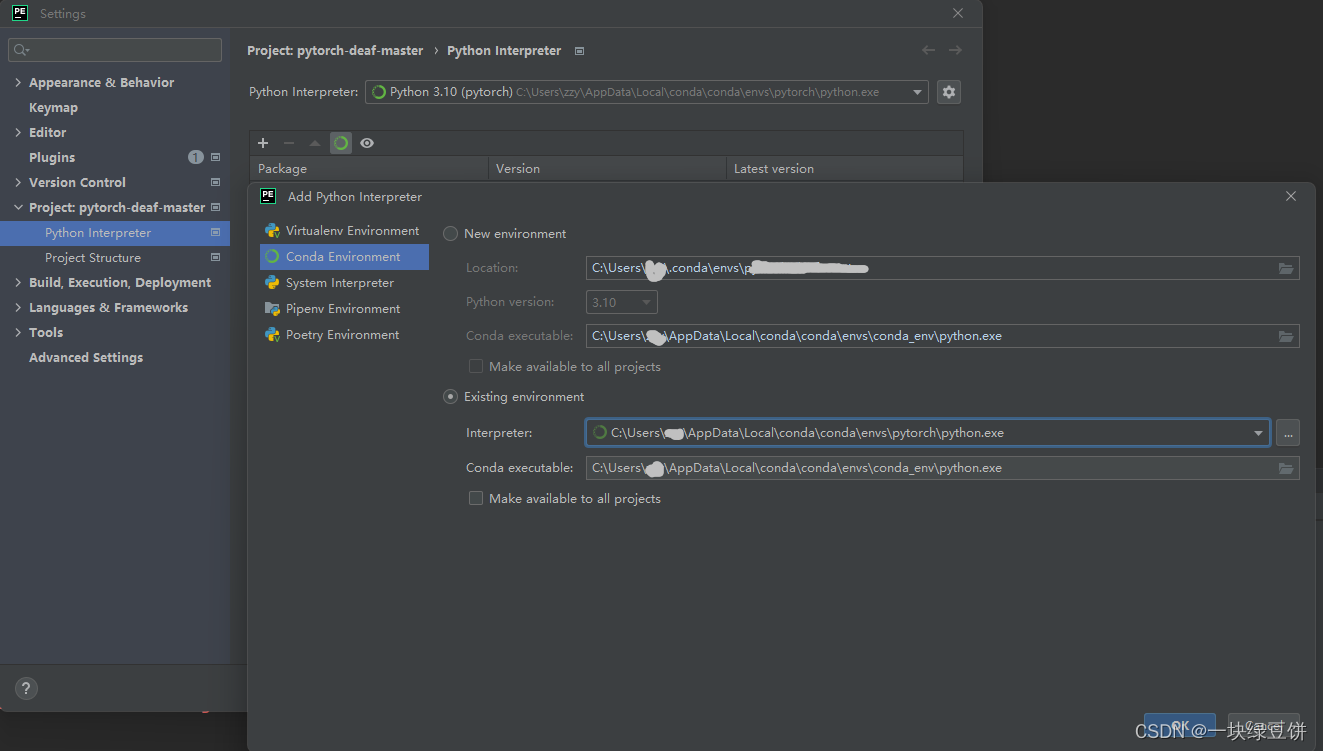Close the Add Python Interpreter dialog
This screenshot has height=751, width=1323.
1291,197
